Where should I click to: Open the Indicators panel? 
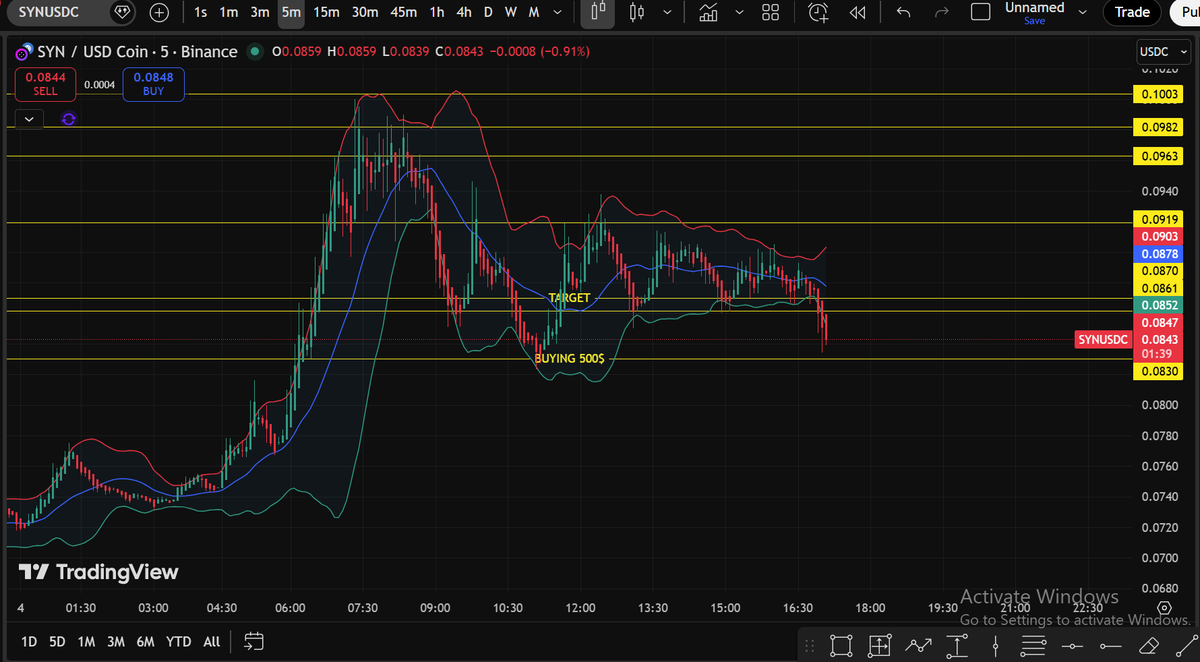pos(708,12)
